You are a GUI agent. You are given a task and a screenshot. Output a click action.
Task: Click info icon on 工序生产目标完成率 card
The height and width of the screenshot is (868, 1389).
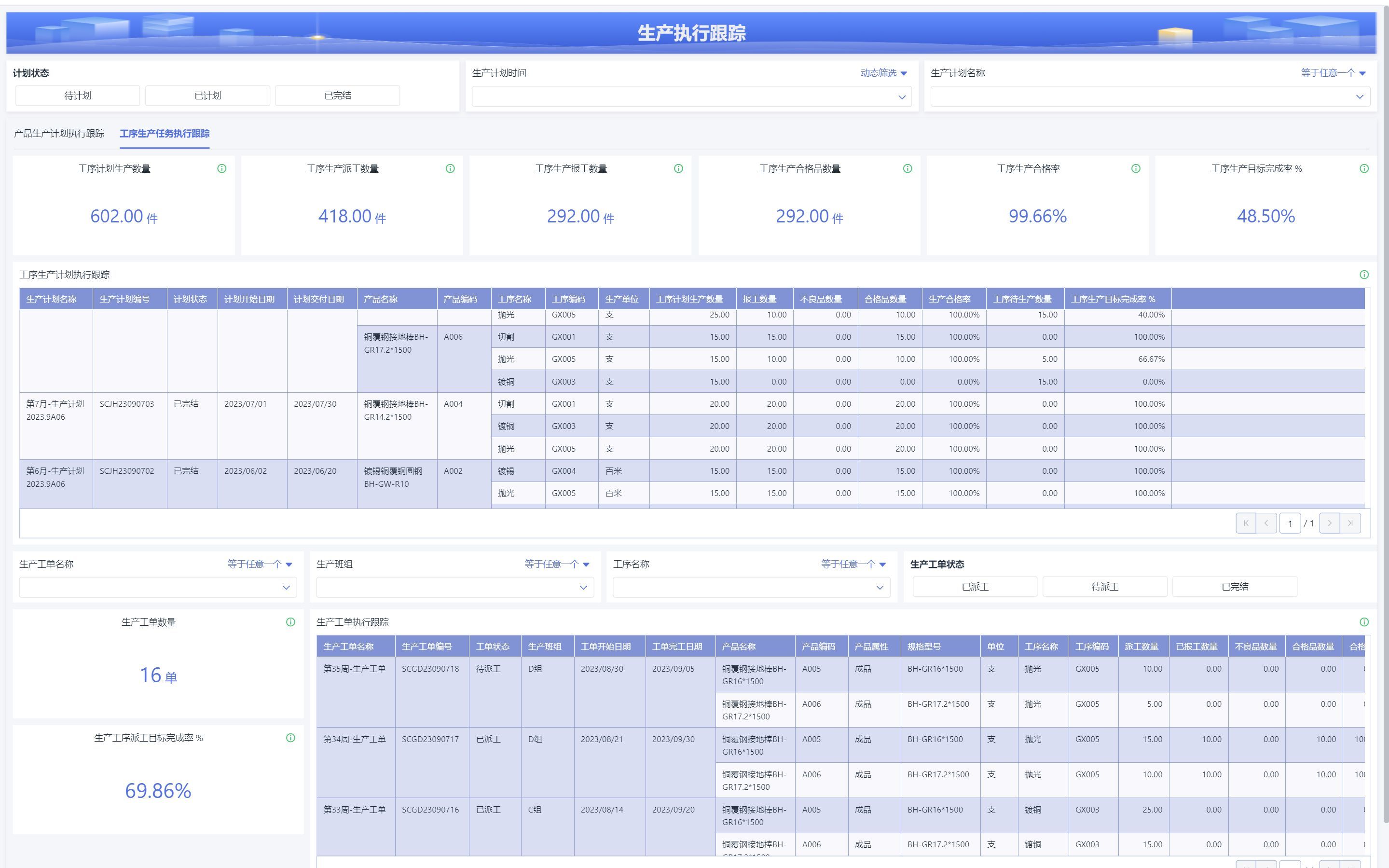coord(1364,168)
